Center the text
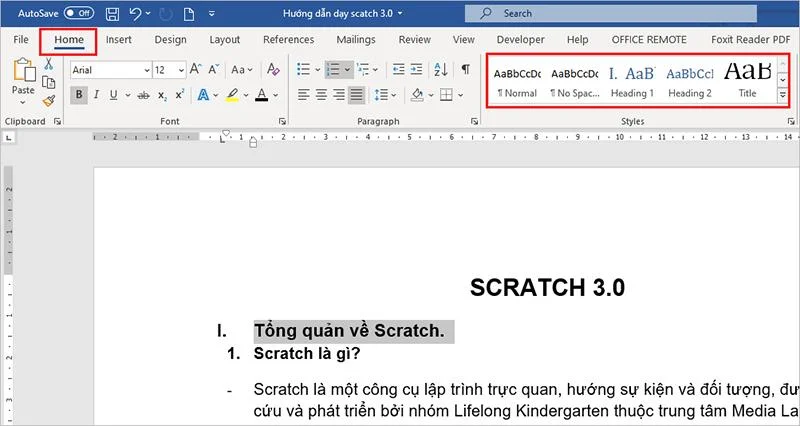 (321, 95)
